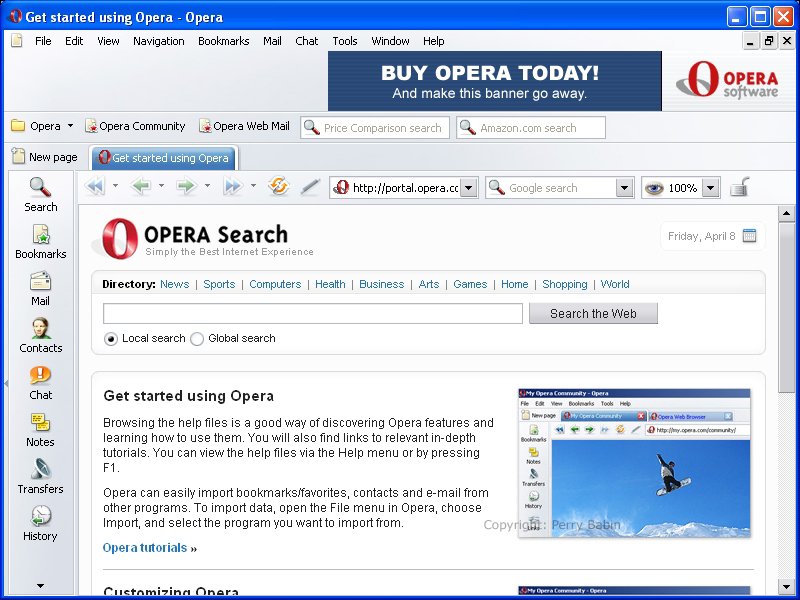Open the Opera Web Mail bookmark
Viewport: 800px width, 600px height.
tap(244, 126)
